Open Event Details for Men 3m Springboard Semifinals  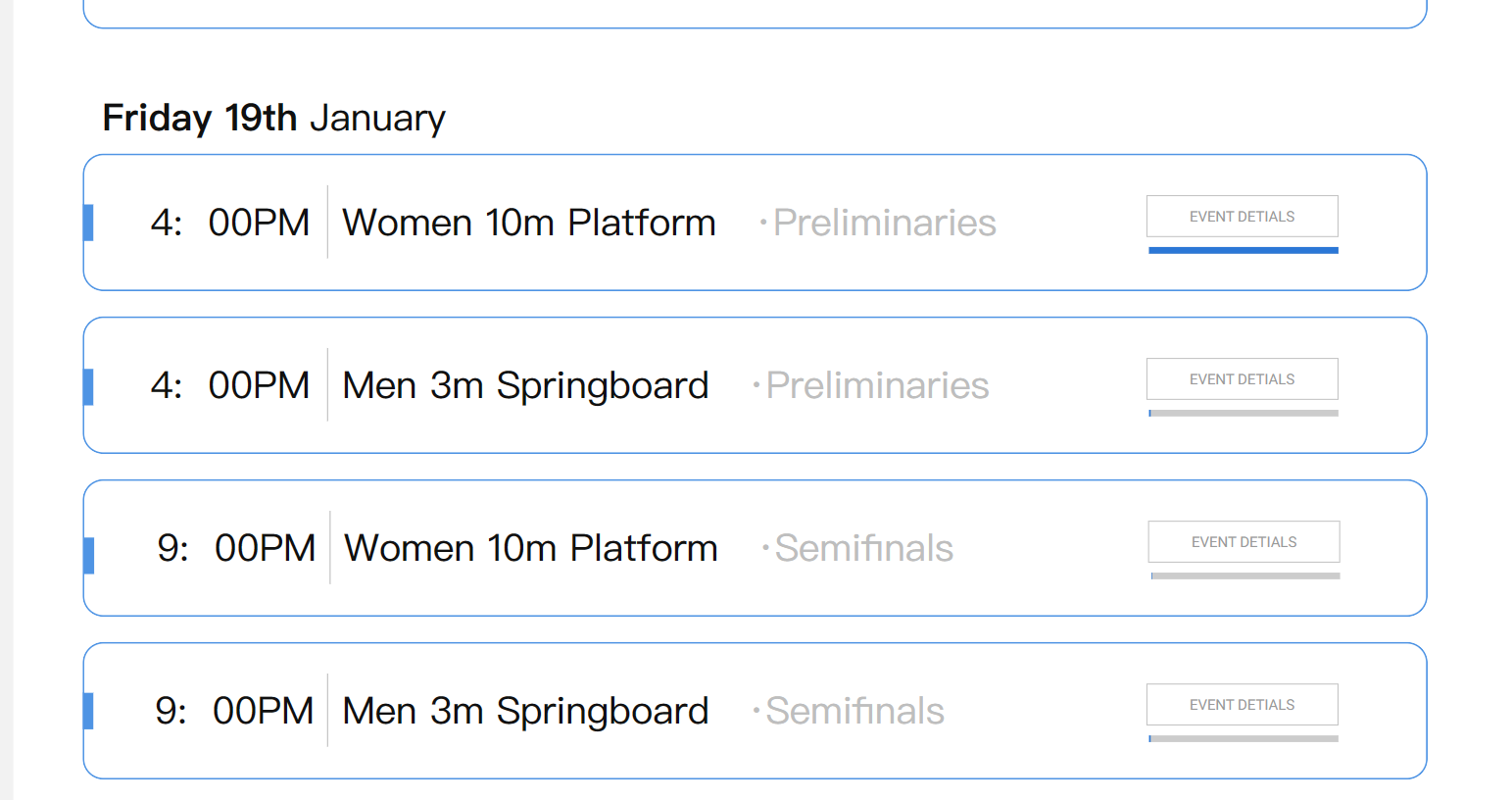click(x=1242, y=705)
